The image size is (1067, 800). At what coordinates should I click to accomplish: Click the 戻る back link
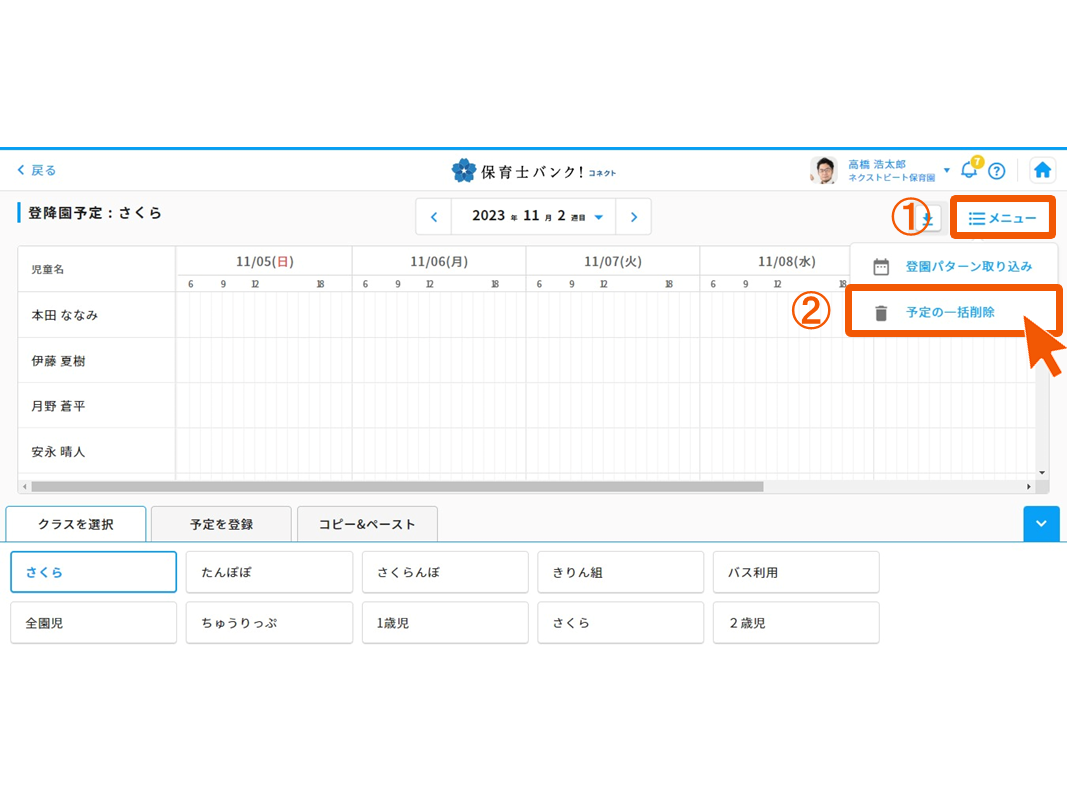pos(37,170)
